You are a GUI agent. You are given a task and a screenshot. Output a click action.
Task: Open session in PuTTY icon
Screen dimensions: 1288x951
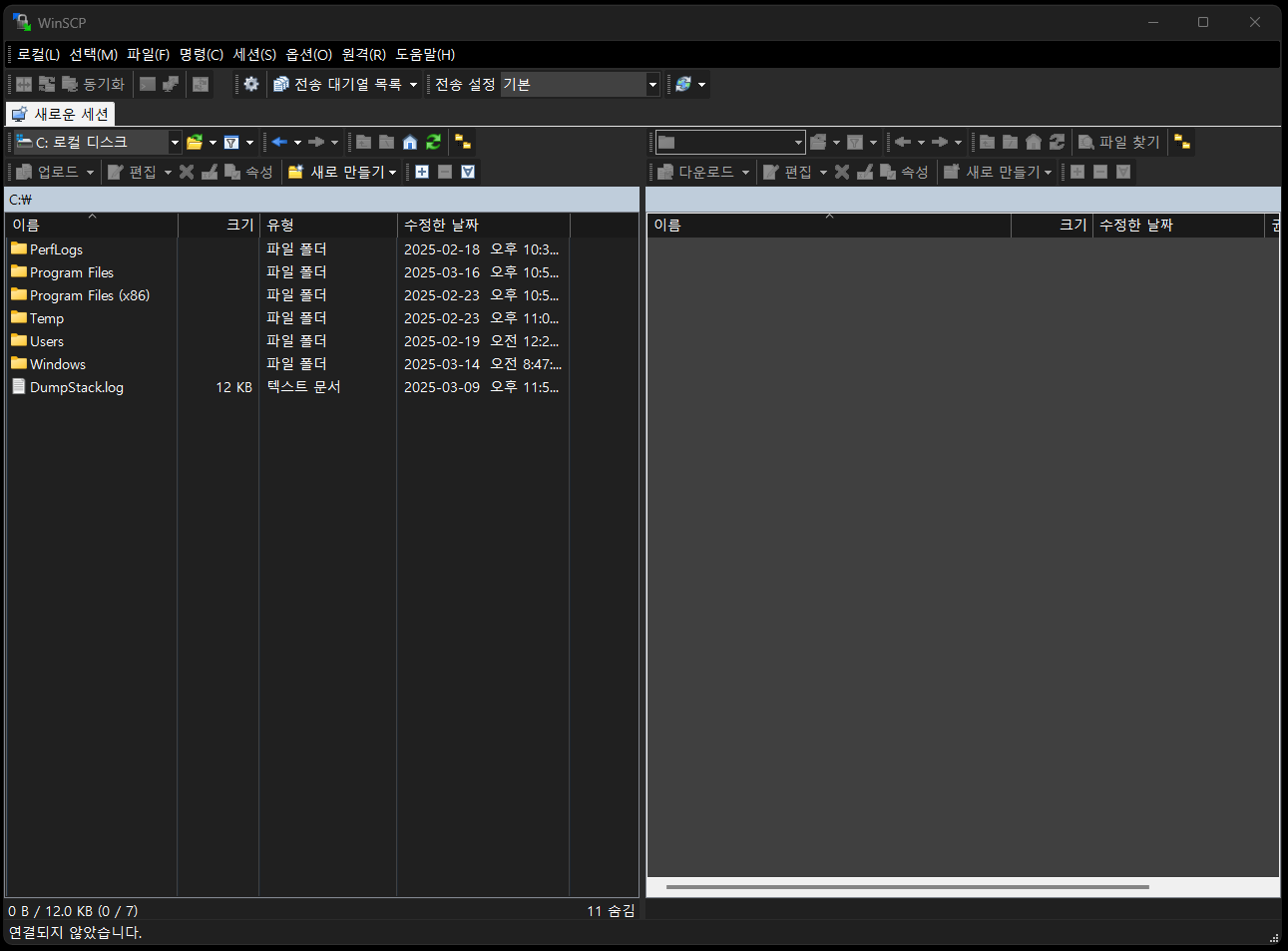(171, 85)
